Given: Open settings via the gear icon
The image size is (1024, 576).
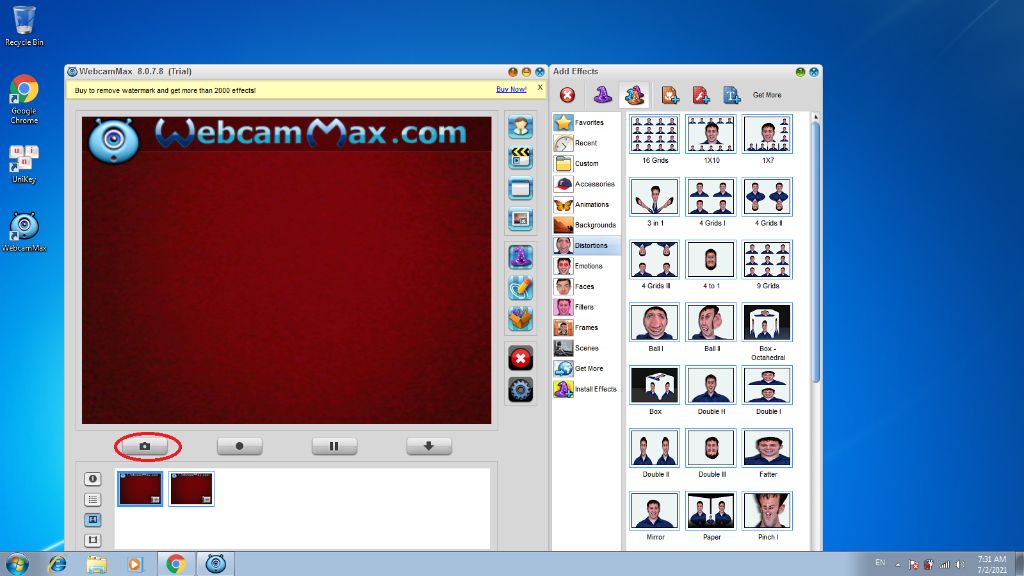Looking at the screenshot, I should pyautogui.click(x=520, y=390).
